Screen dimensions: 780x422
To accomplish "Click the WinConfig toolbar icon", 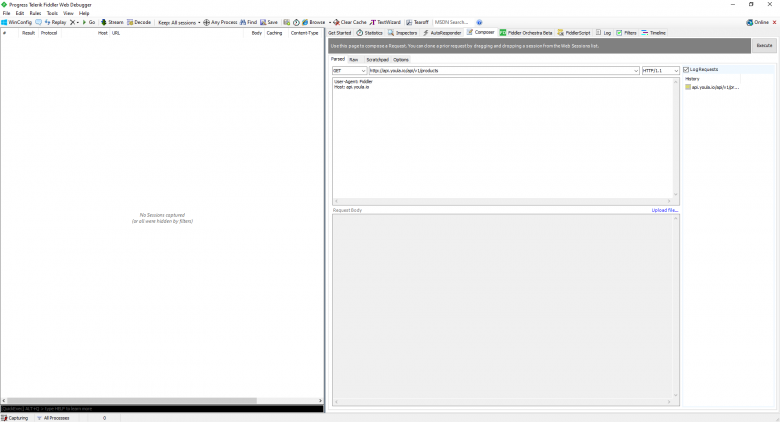I will (x=4, y=22).
